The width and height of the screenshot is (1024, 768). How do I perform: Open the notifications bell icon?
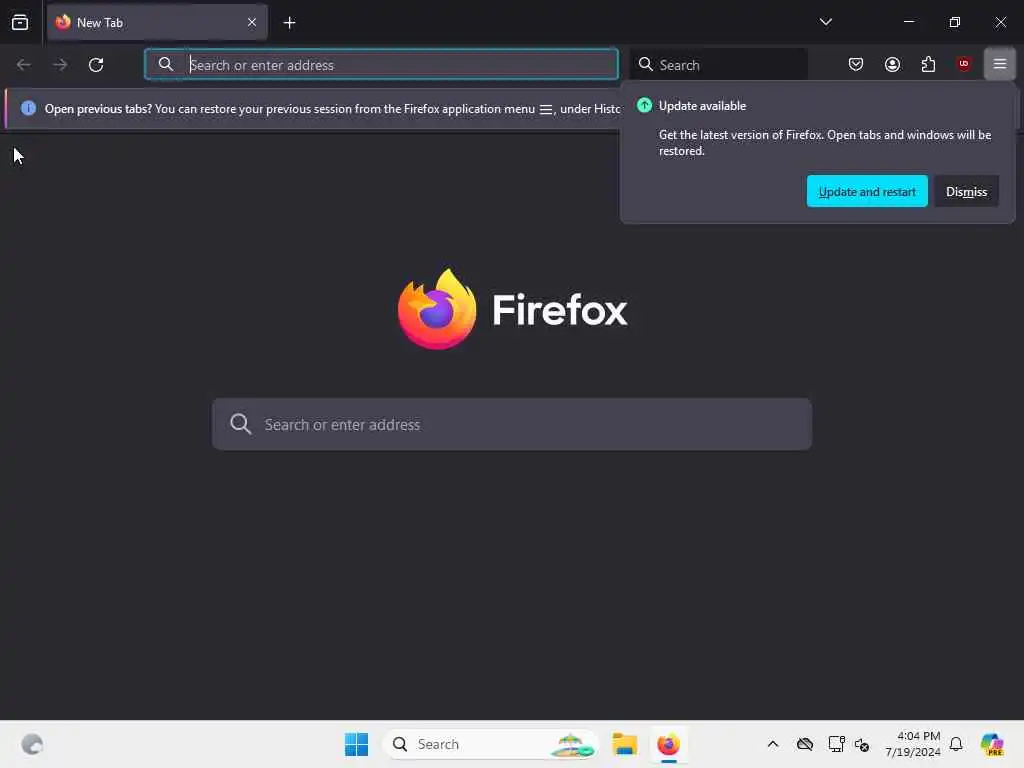[x=956, y=744]
